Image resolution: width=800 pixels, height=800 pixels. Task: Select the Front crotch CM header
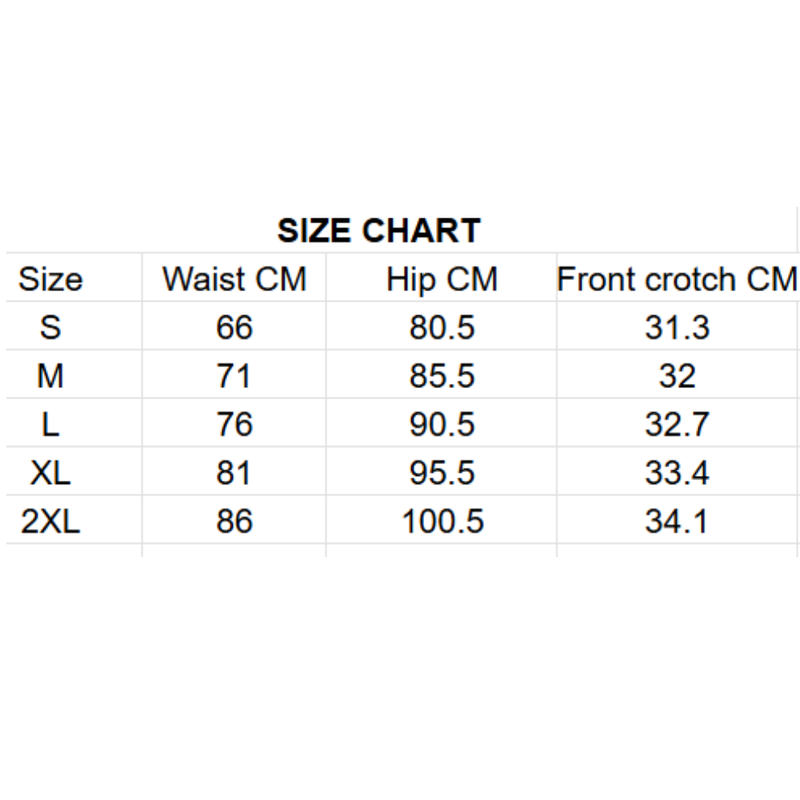677,279
